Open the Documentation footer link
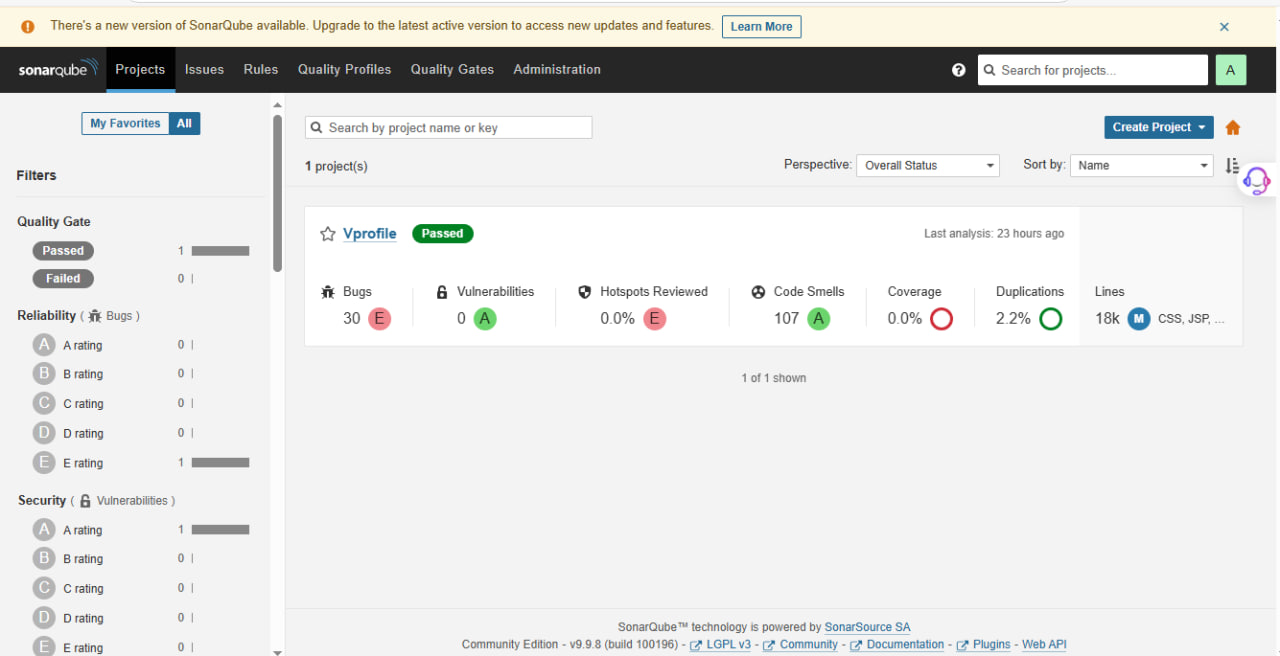1280x656 pixels. (897, 644)
